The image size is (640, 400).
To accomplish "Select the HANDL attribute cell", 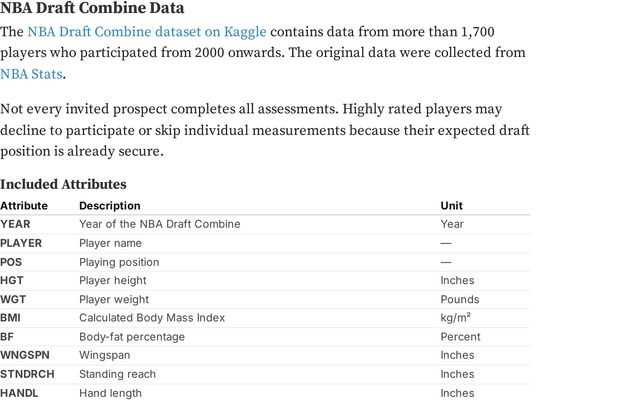I will 19,393.
